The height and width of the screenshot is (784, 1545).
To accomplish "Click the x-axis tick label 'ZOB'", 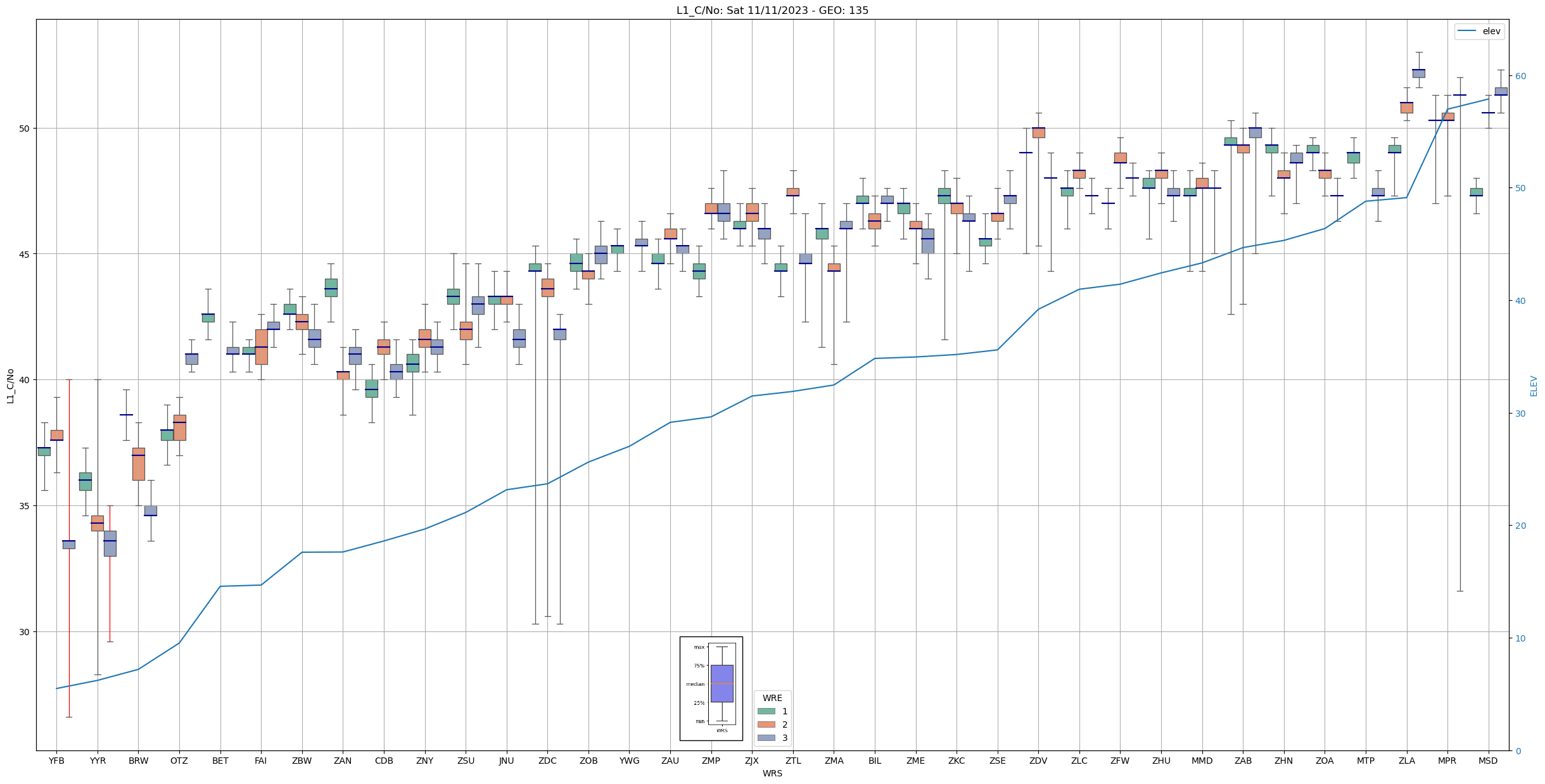I will tap(588, 761).
